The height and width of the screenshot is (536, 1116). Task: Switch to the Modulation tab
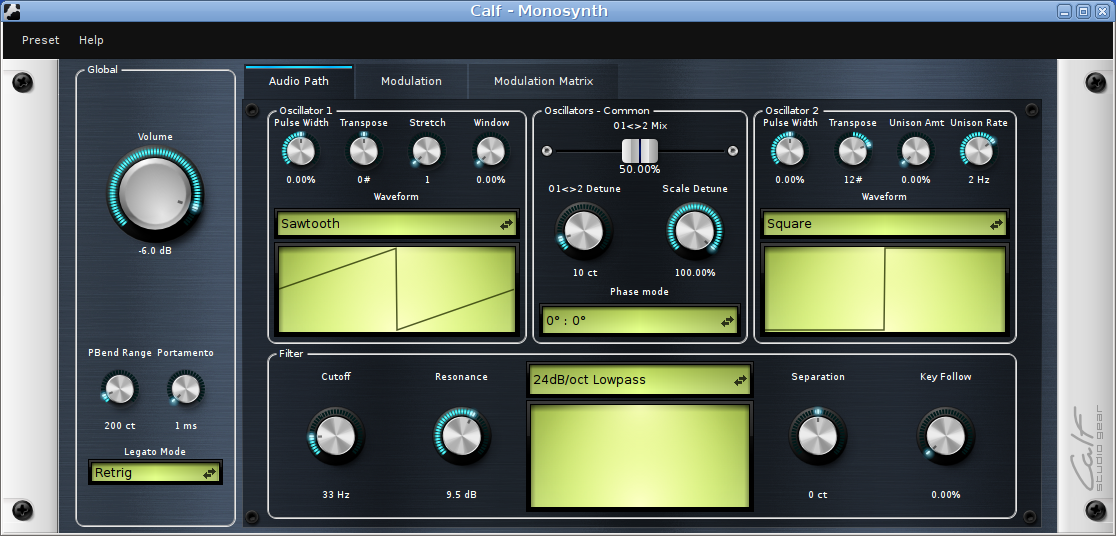point(411,81)
